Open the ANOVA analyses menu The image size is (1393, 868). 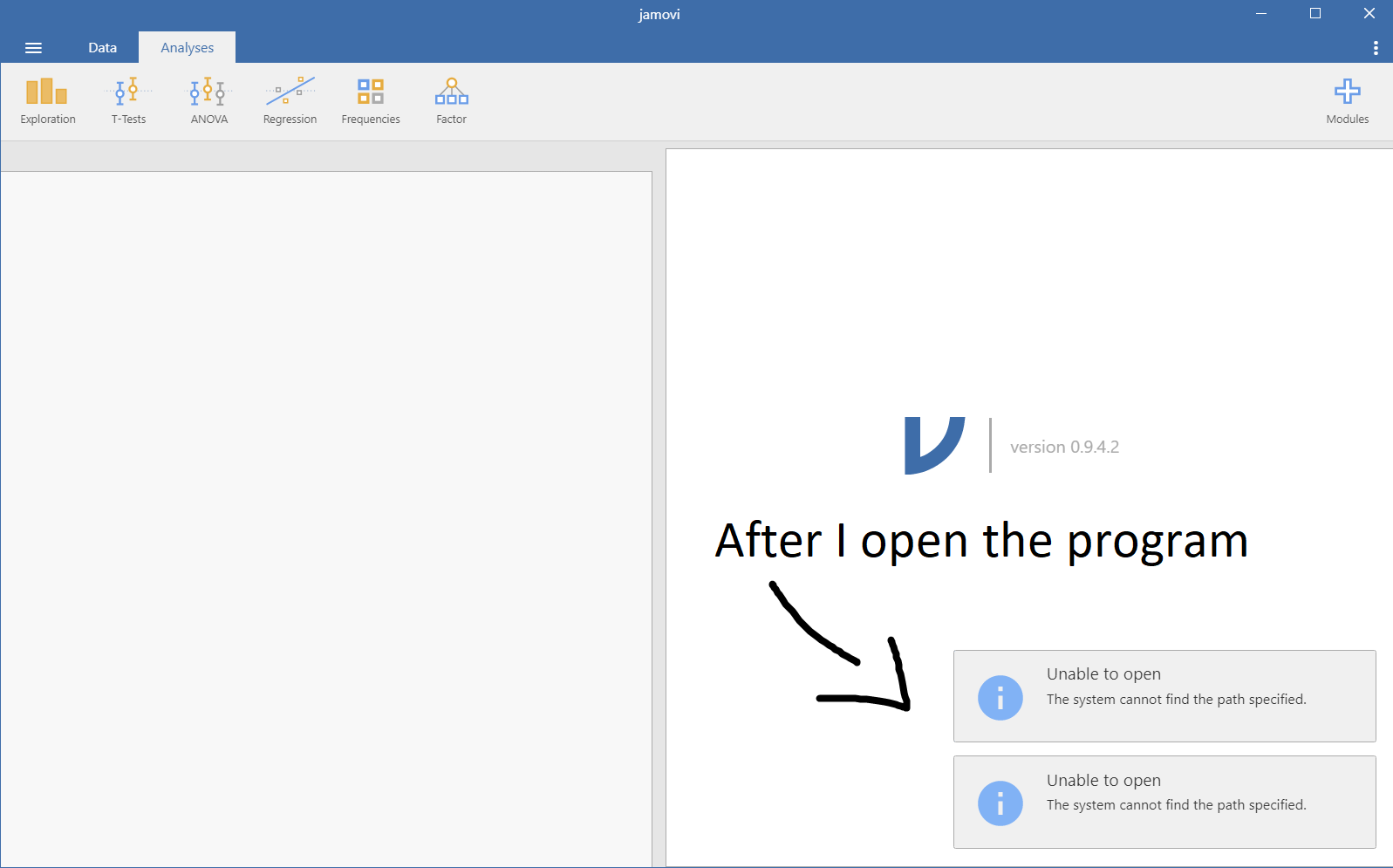click(209, 101)
